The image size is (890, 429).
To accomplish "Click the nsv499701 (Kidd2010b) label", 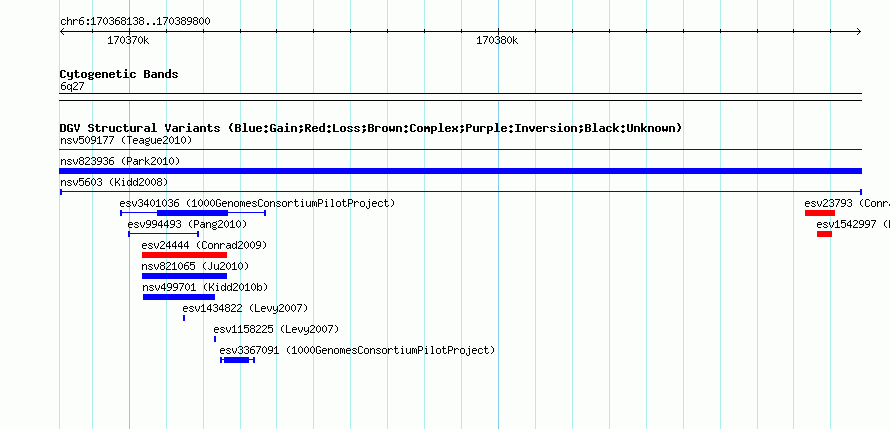I will click(205, 287).
